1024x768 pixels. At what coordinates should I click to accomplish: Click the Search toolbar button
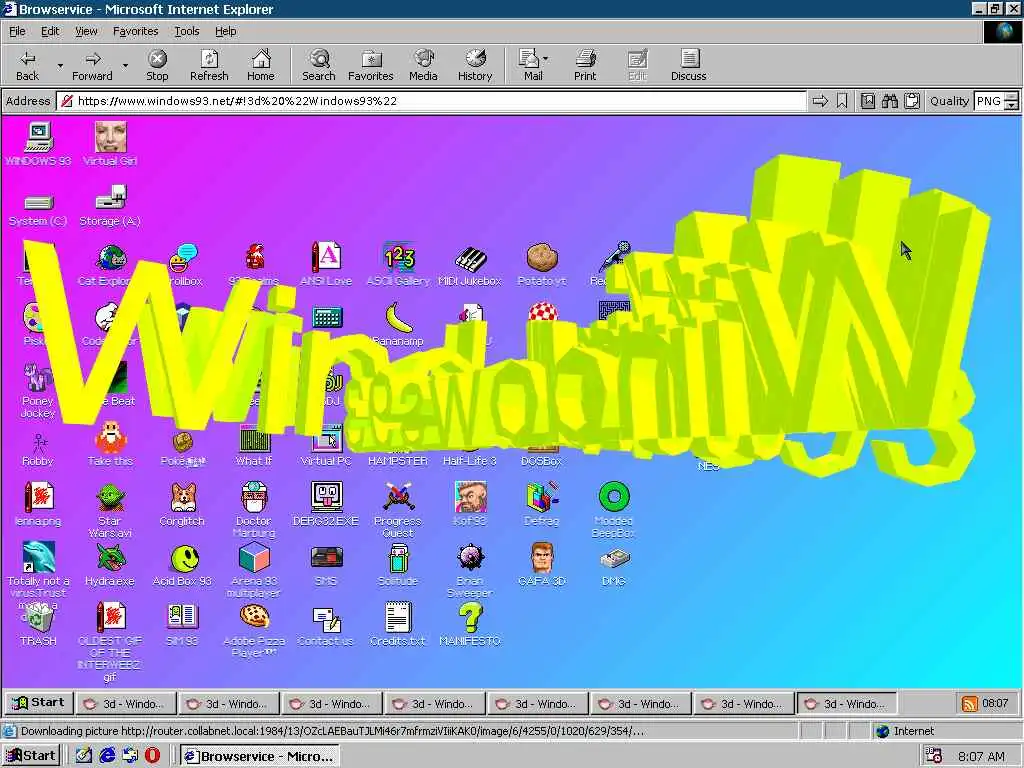pyautogui.click(x=319, y=65)
